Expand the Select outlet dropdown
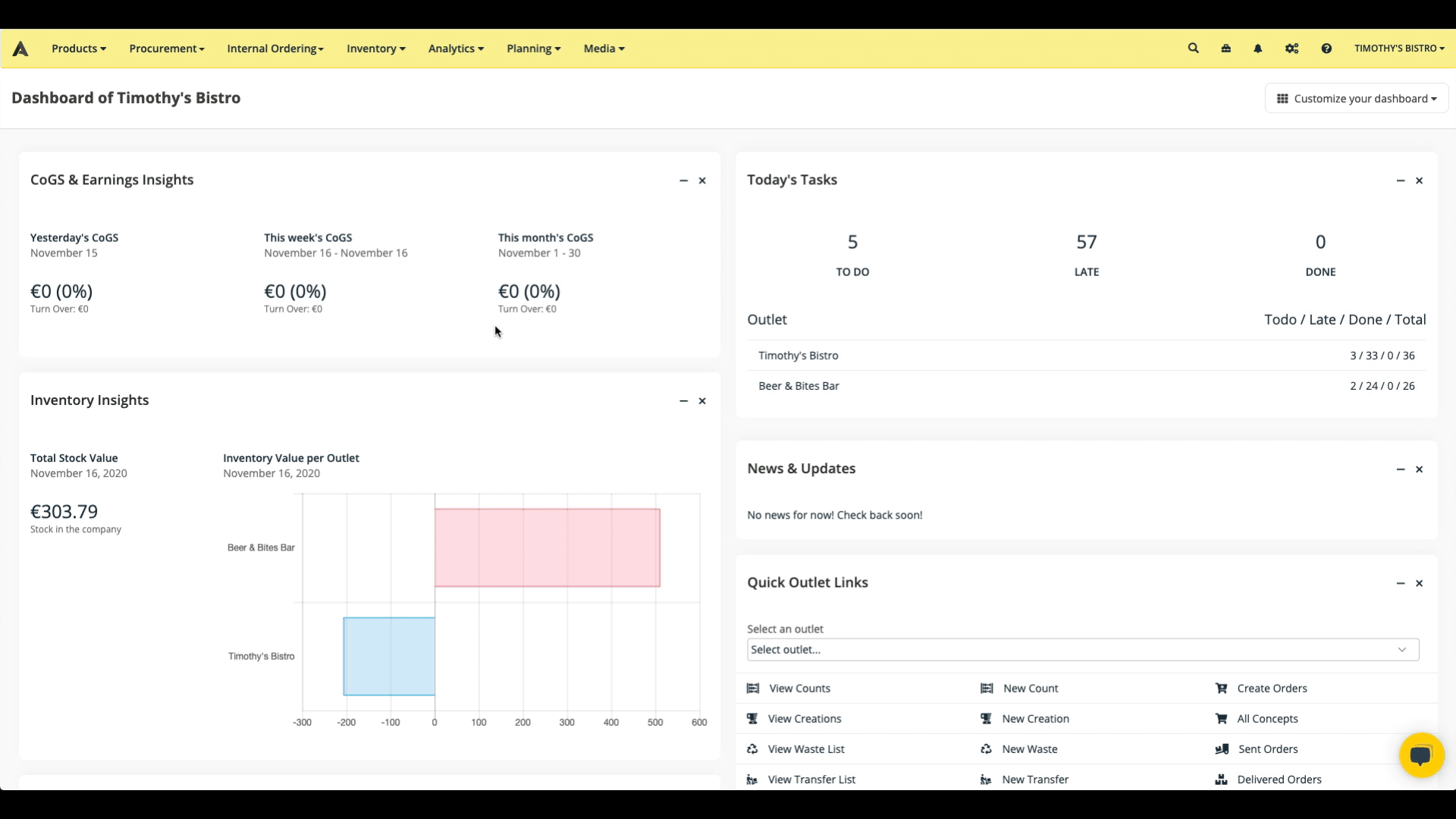This screenshot has width=1456, height=819. (1084, 649)
